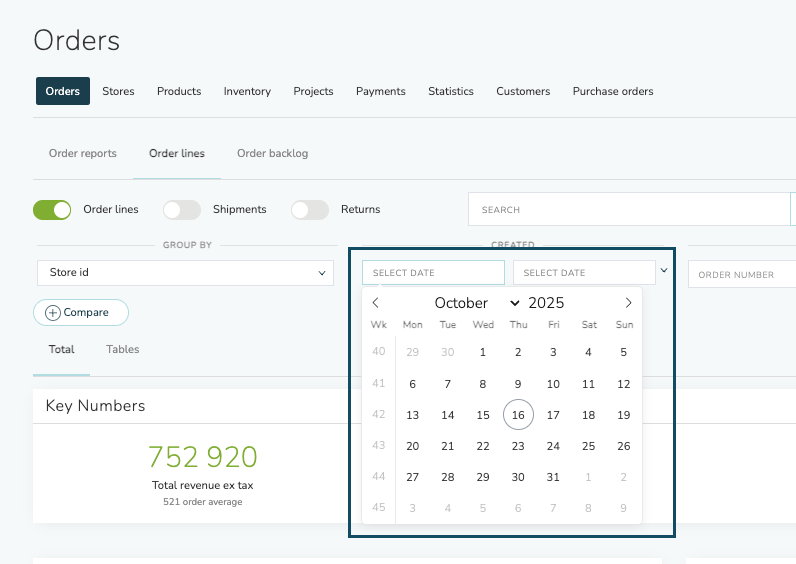Viewport: 796px width, 564px height.
Task: Open the October month dropdown
Action: pyautogui.click(x=476, y=303)
